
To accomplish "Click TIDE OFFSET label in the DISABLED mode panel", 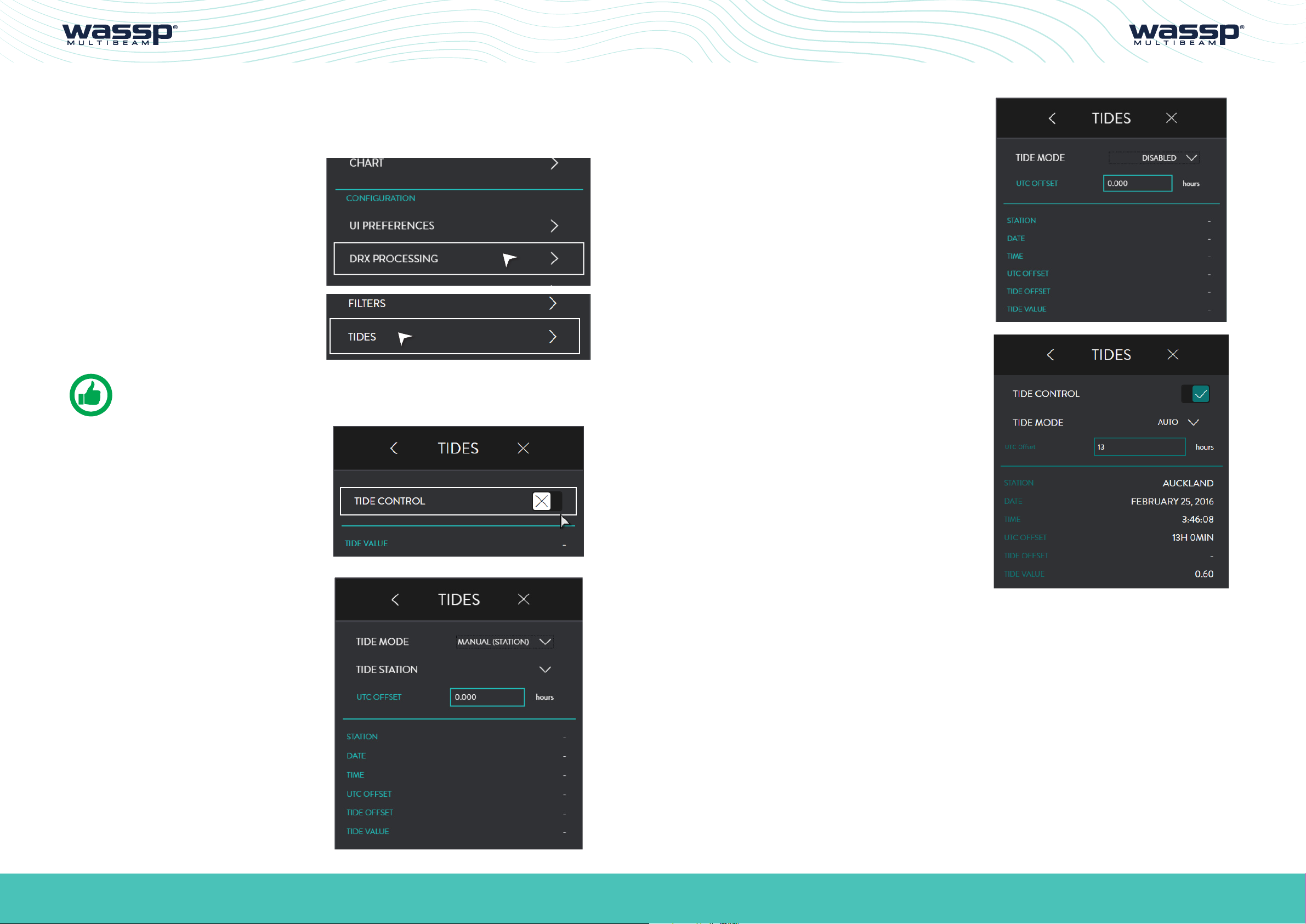I will pos(1029,291).
